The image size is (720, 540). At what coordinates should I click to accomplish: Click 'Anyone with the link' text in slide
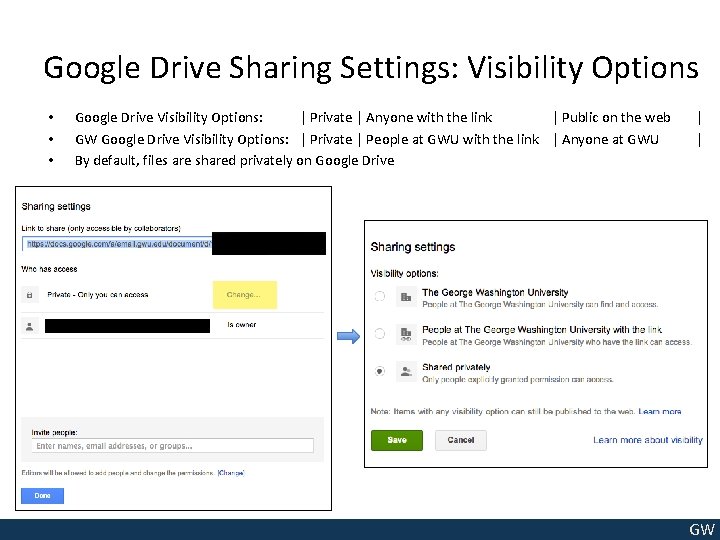point(429,118)
